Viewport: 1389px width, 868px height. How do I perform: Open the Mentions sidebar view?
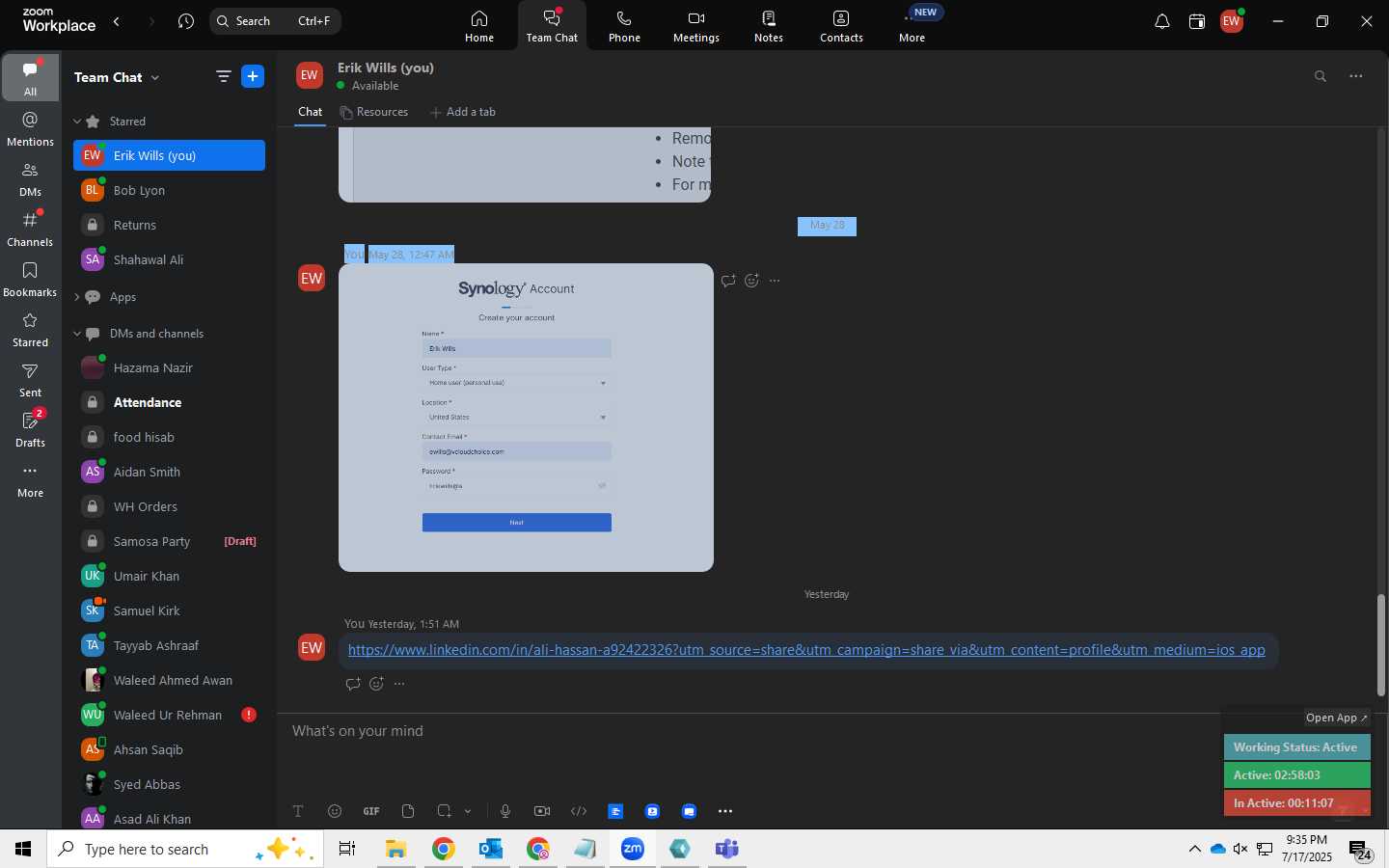[30, 128]
